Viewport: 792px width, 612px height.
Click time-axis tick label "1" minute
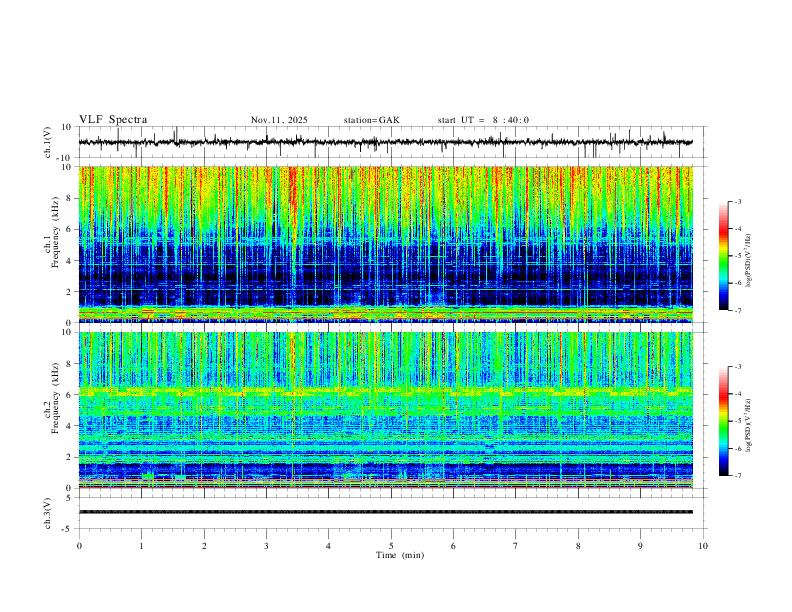[x=141, y=546]
